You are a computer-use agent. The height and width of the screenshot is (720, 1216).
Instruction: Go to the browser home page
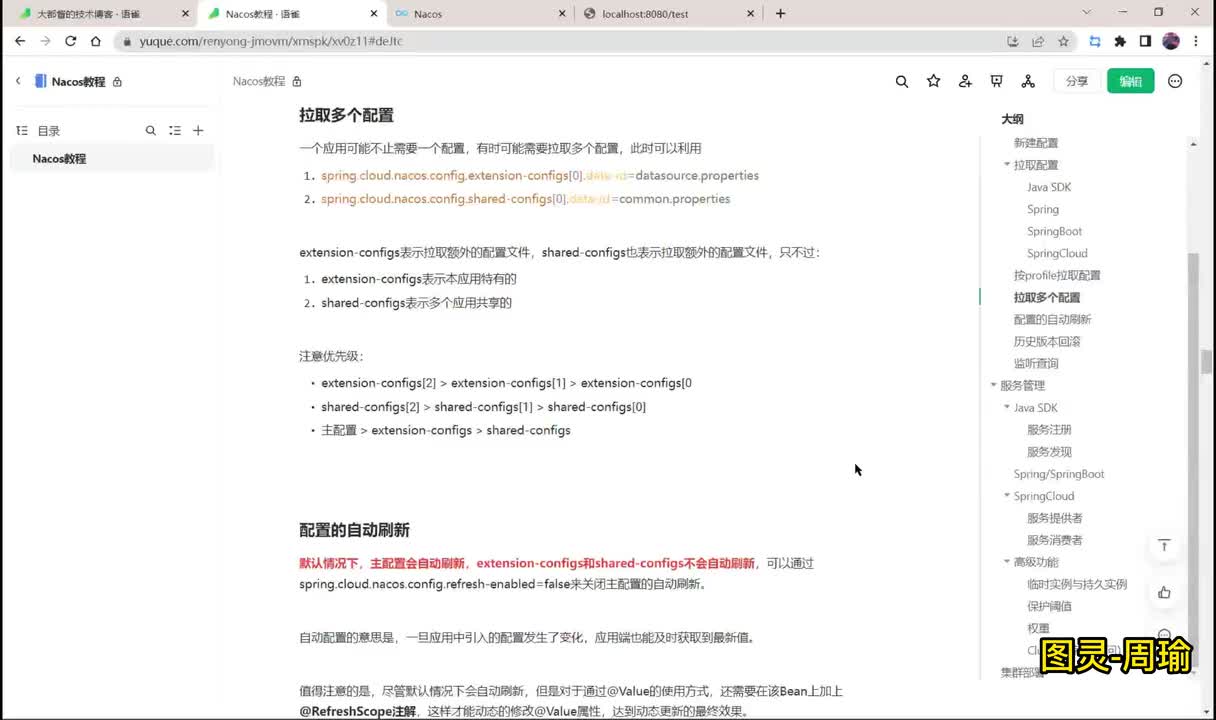click(95, 41)
